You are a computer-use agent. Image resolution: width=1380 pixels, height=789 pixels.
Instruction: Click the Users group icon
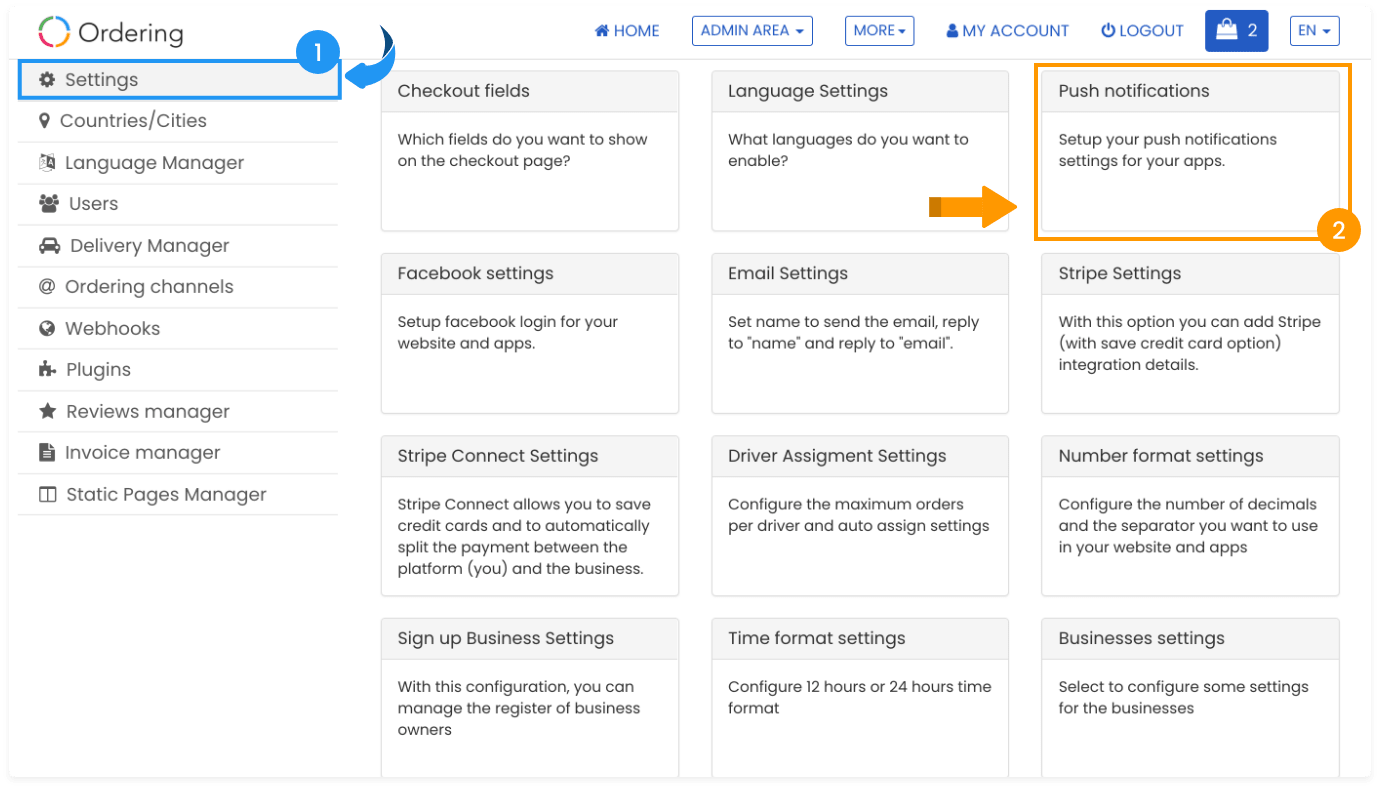[x=48, y=204]
